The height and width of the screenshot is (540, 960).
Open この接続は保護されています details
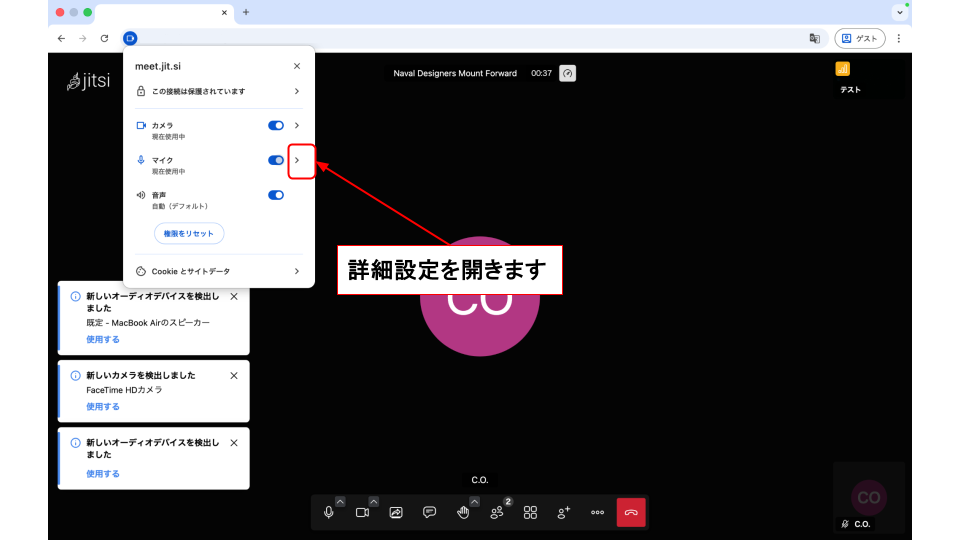coord(218,91)
